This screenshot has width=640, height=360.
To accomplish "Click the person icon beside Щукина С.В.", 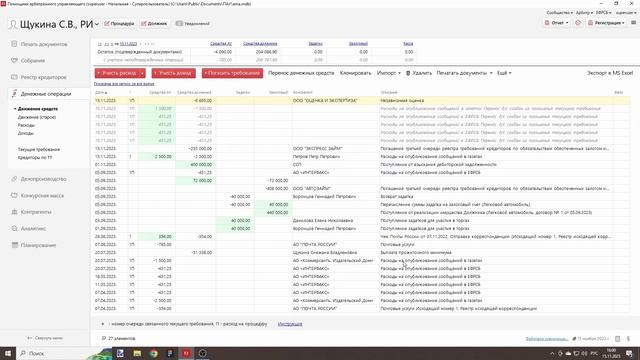I will tap(13, 24).
